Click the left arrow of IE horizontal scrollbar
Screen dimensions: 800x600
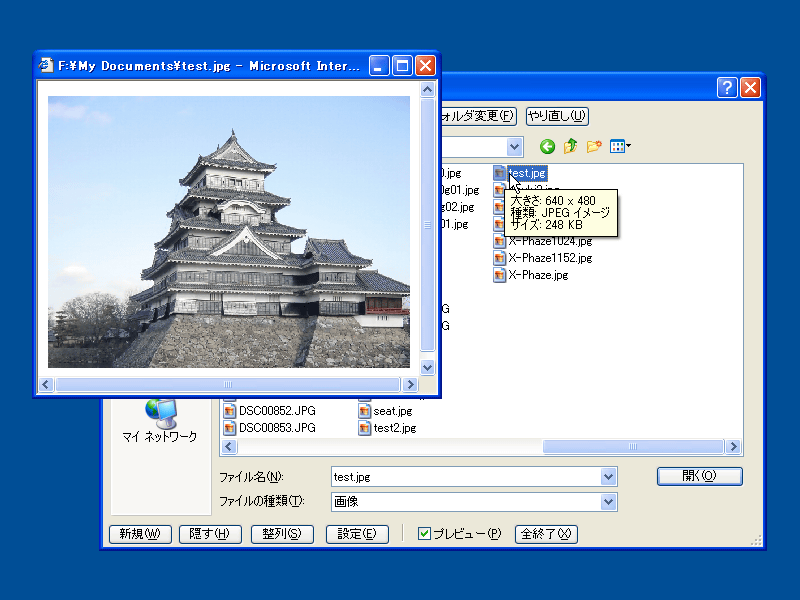pyautogui.click(x=46, y=385)
